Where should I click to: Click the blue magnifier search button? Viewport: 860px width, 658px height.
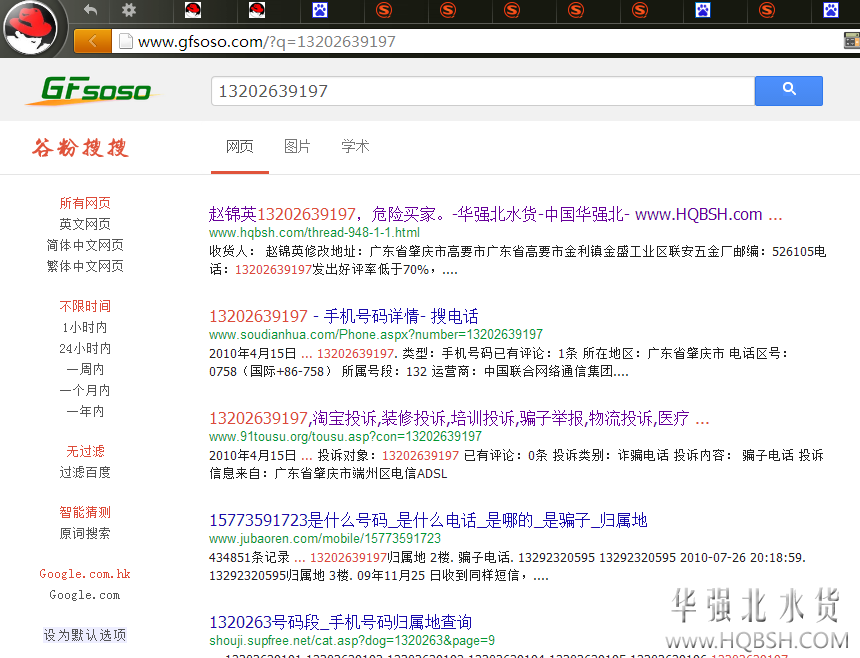789,90
